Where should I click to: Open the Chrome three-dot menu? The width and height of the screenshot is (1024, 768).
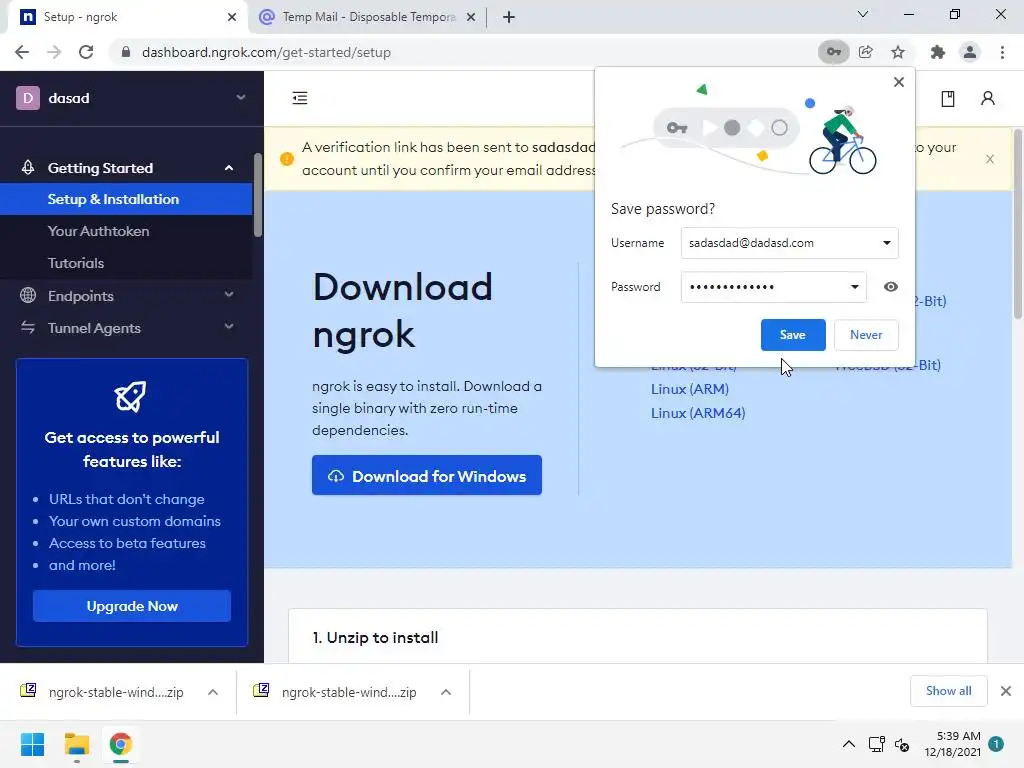pos(1002,52)
